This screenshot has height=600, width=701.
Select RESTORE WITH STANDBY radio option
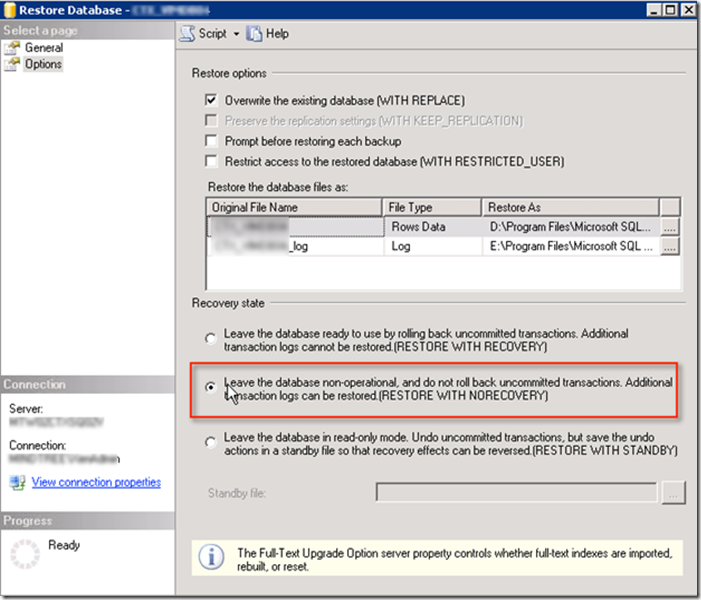point(211,443)
